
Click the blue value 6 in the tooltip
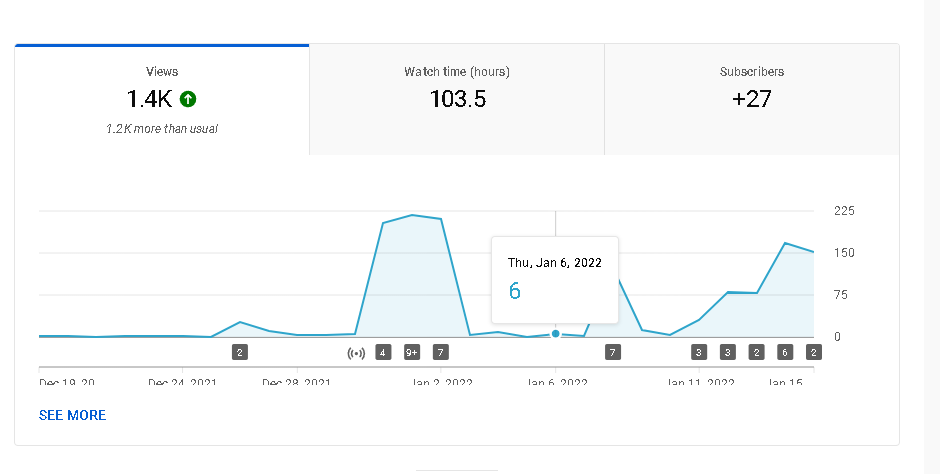[x=514, y=291]
